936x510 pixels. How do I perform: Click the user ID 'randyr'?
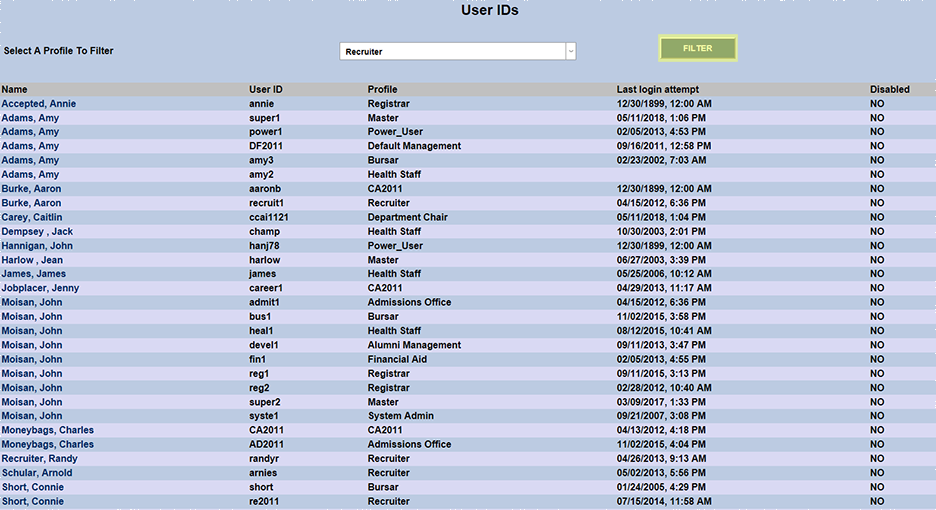click(x=264, y=459)
